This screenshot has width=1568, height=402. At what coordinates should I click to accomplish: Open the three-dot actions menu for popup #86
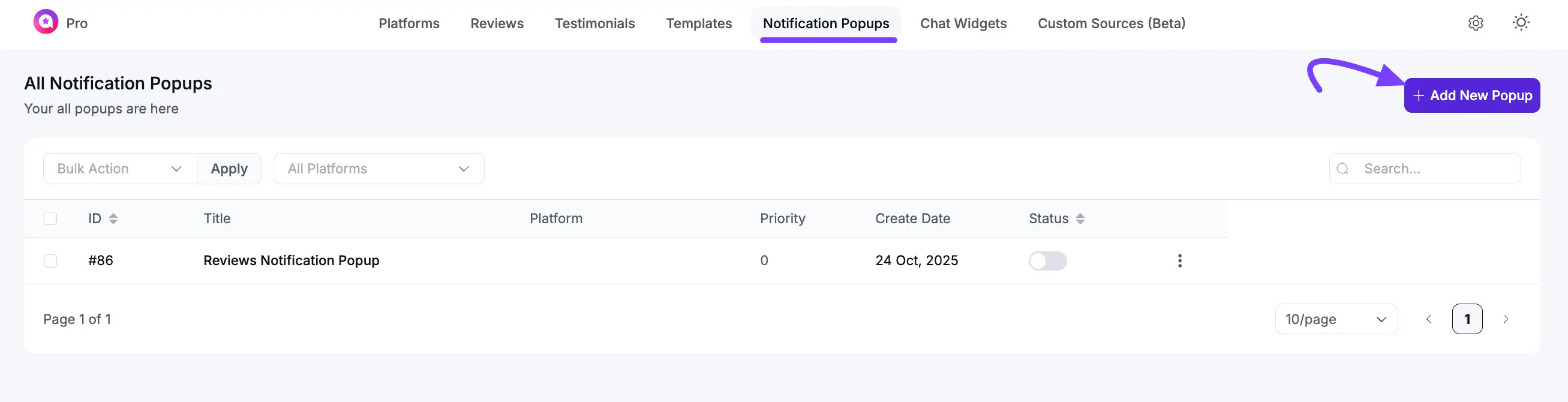click(x=1180, y=260)
